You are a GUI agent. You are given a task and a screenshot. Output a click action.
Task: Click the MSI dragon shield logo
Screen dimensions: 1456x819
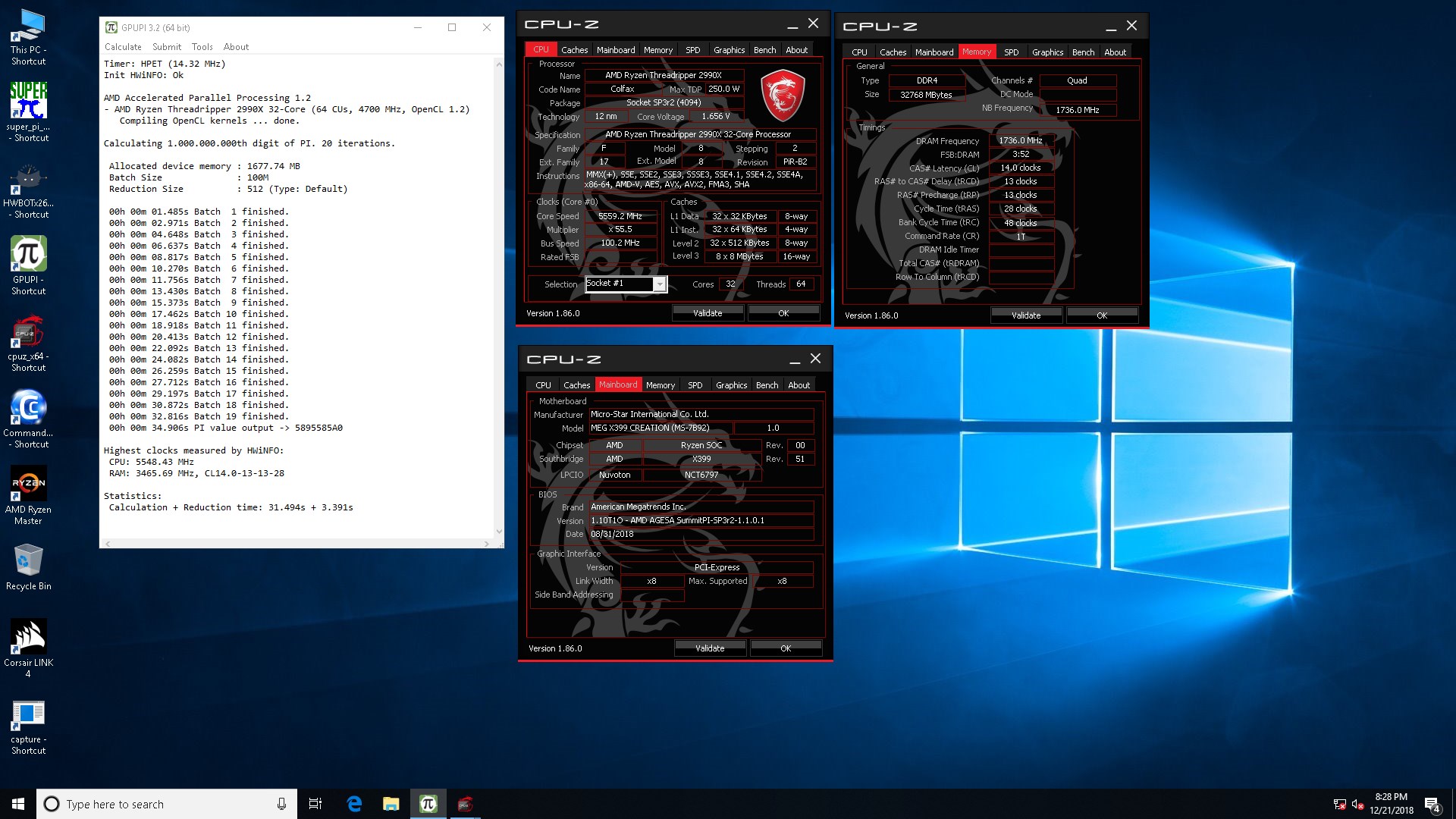[783, 96]
